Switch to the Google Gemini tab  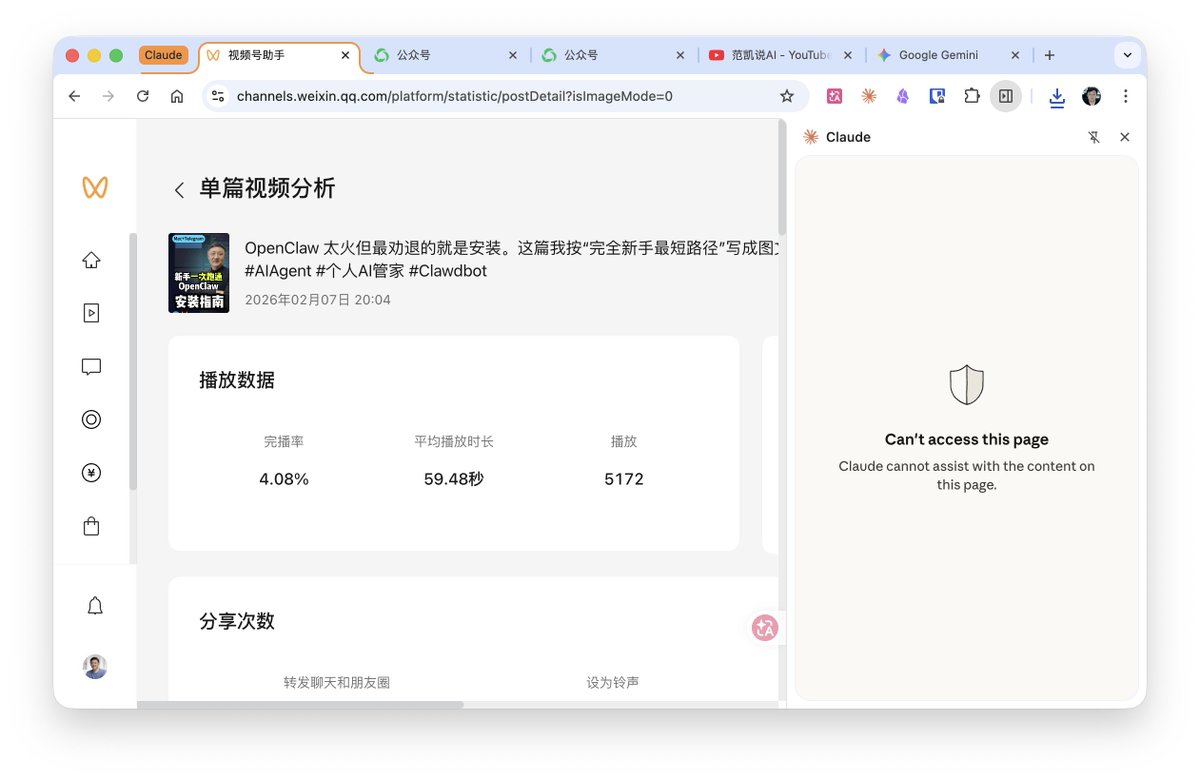click(x=937, y=55)
